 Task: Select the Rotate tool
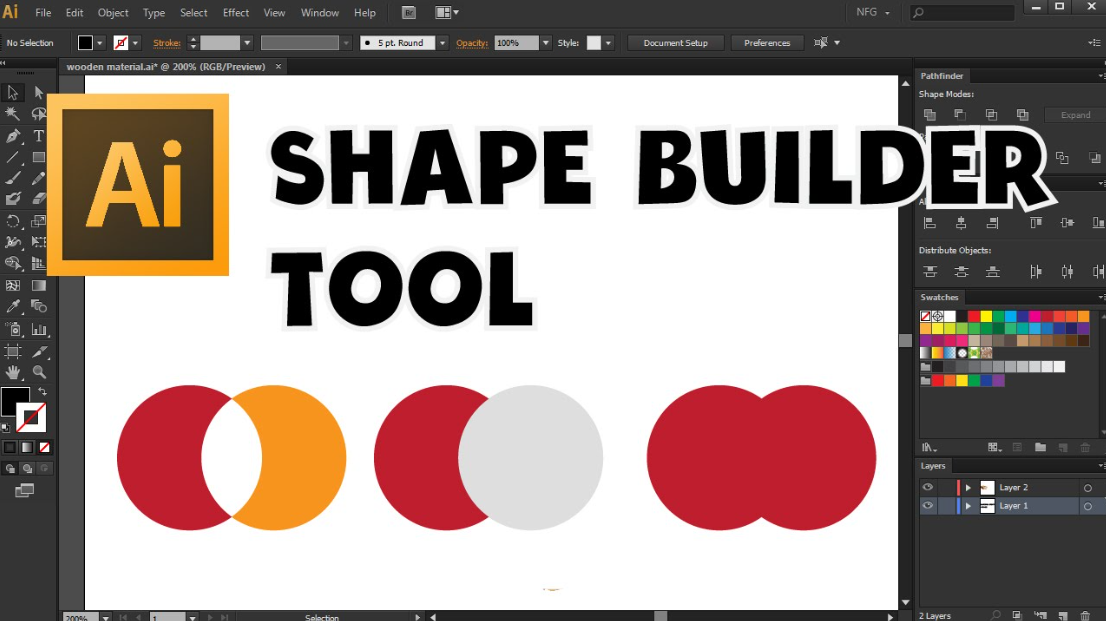point(13,221)
